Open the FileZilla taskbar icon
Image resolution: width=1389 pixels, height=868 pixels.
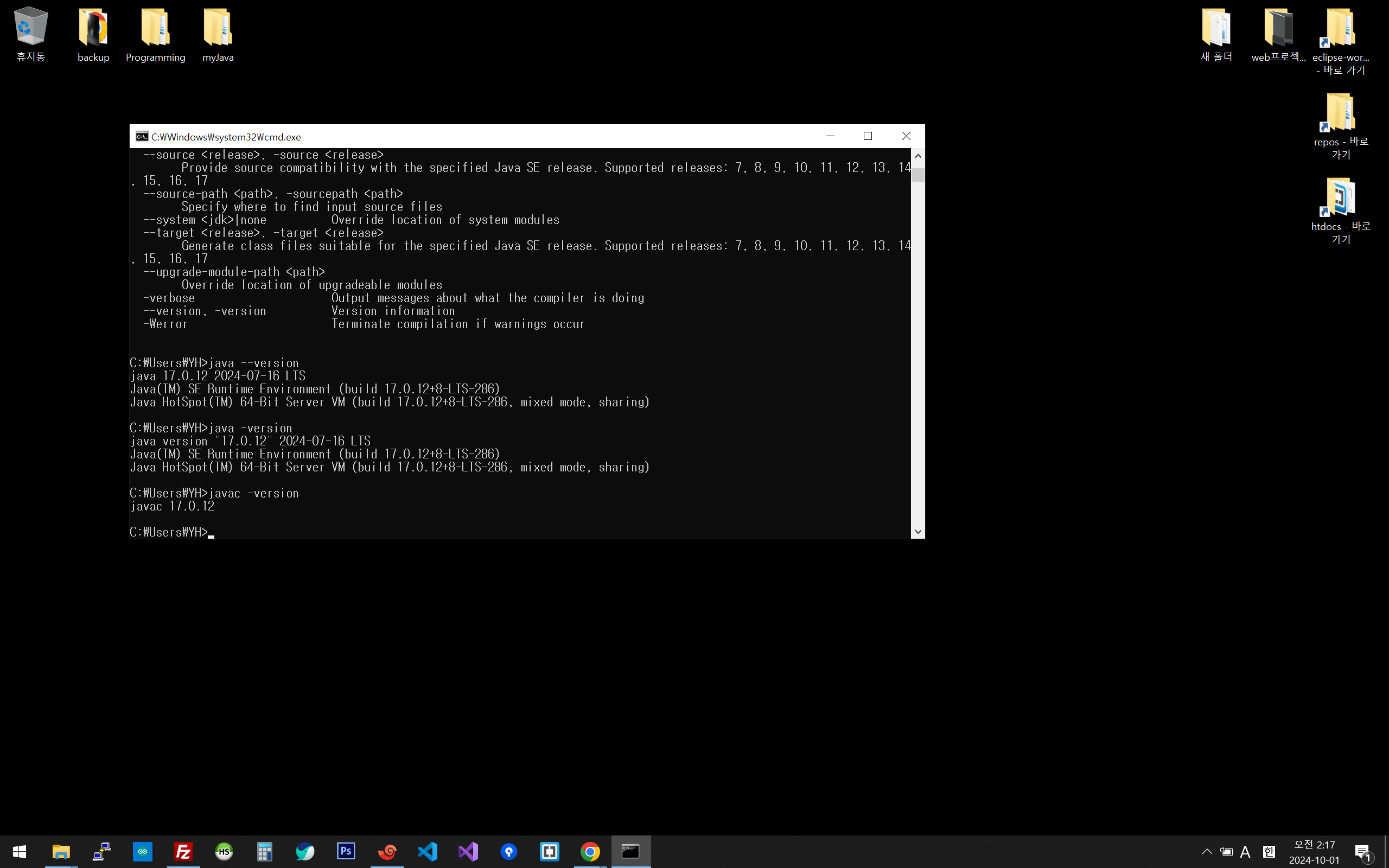183,851
